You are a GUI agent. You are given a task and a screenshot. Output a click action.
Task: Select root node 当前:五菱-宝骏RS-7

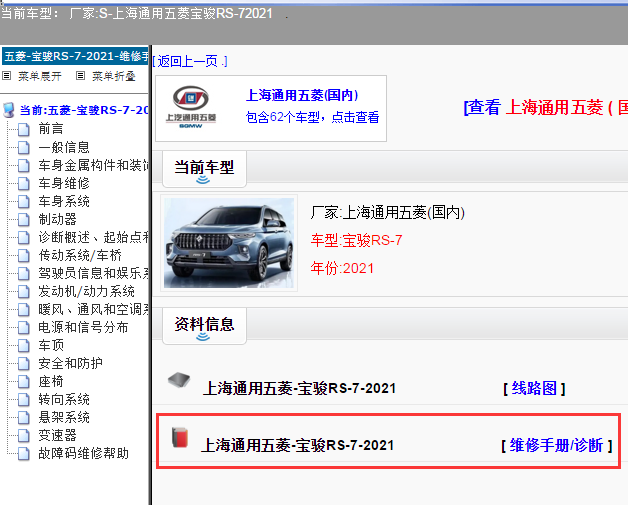tap(84, 110)
